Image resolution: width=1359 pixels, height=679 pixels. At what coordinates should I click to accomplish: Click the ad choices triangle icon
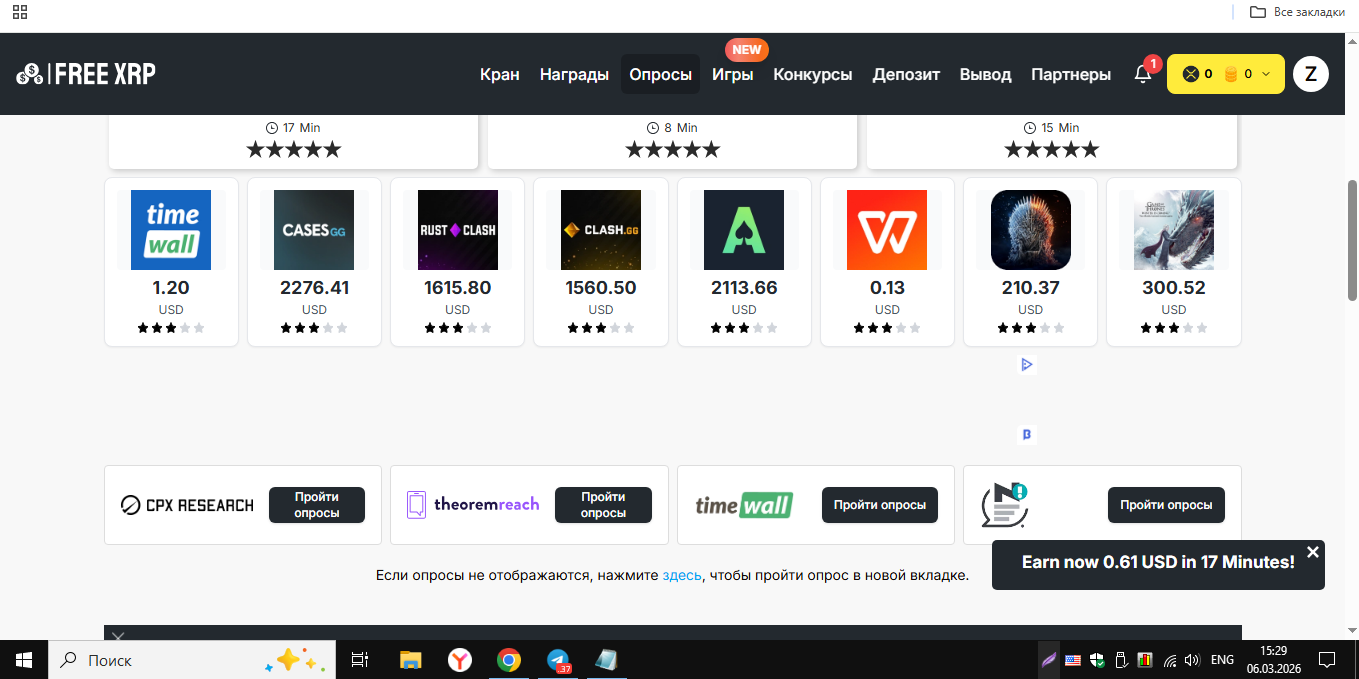[1027, 365]
